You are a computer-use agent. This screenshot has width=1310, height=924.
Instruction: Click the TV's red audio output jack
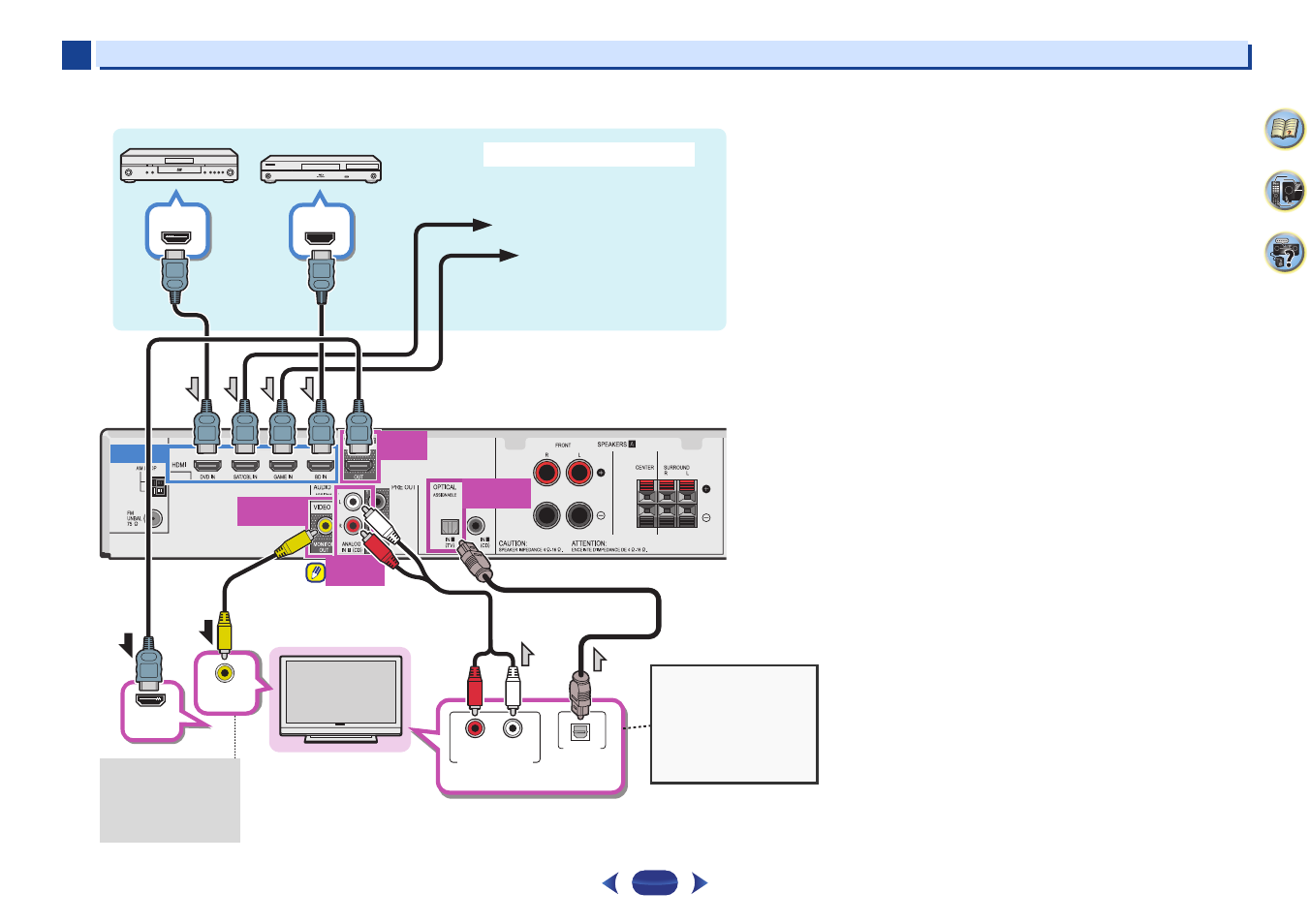pos(475,726)
